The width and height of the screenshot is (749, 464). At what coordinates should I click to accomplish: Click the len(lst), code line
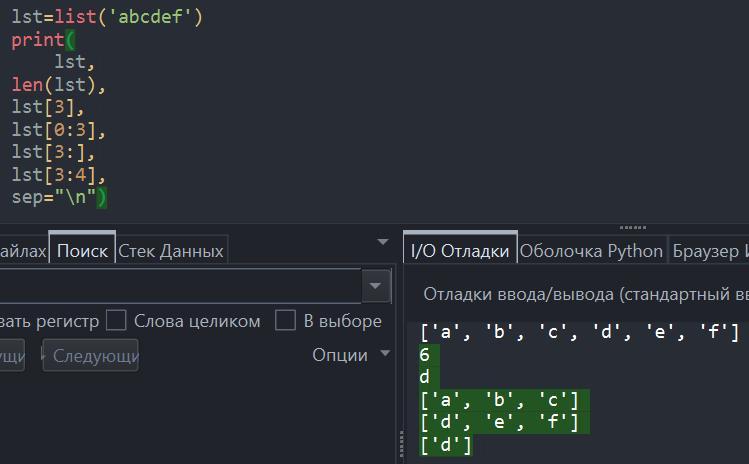(58, 85)
